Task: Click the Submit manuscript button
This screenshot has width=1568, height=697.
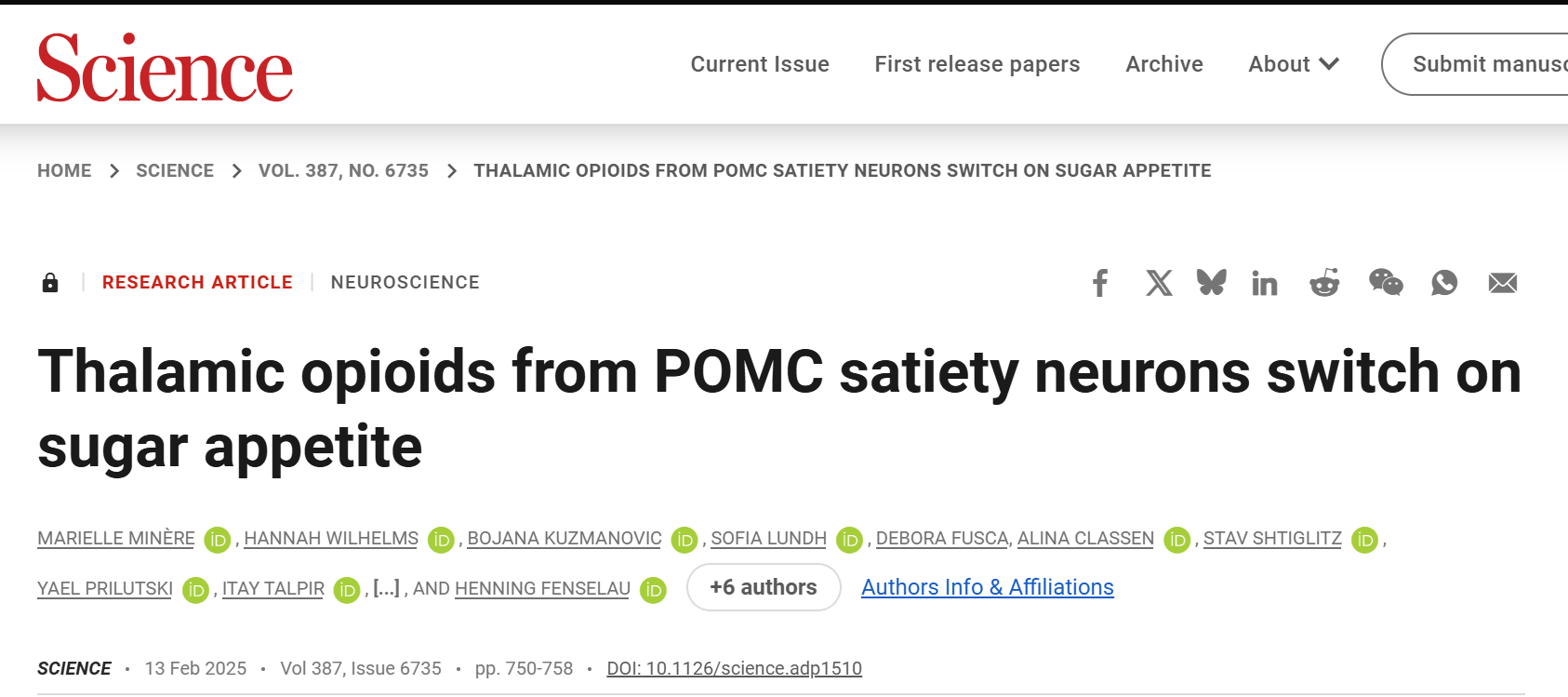Action: point(1475,64)
